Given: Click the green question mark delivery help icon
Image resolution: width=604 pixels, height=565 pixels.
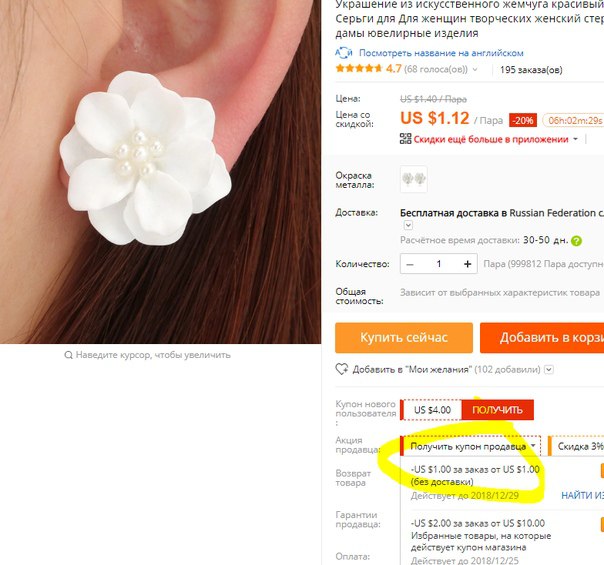Looking at the screenshot, I should point(577,241).
